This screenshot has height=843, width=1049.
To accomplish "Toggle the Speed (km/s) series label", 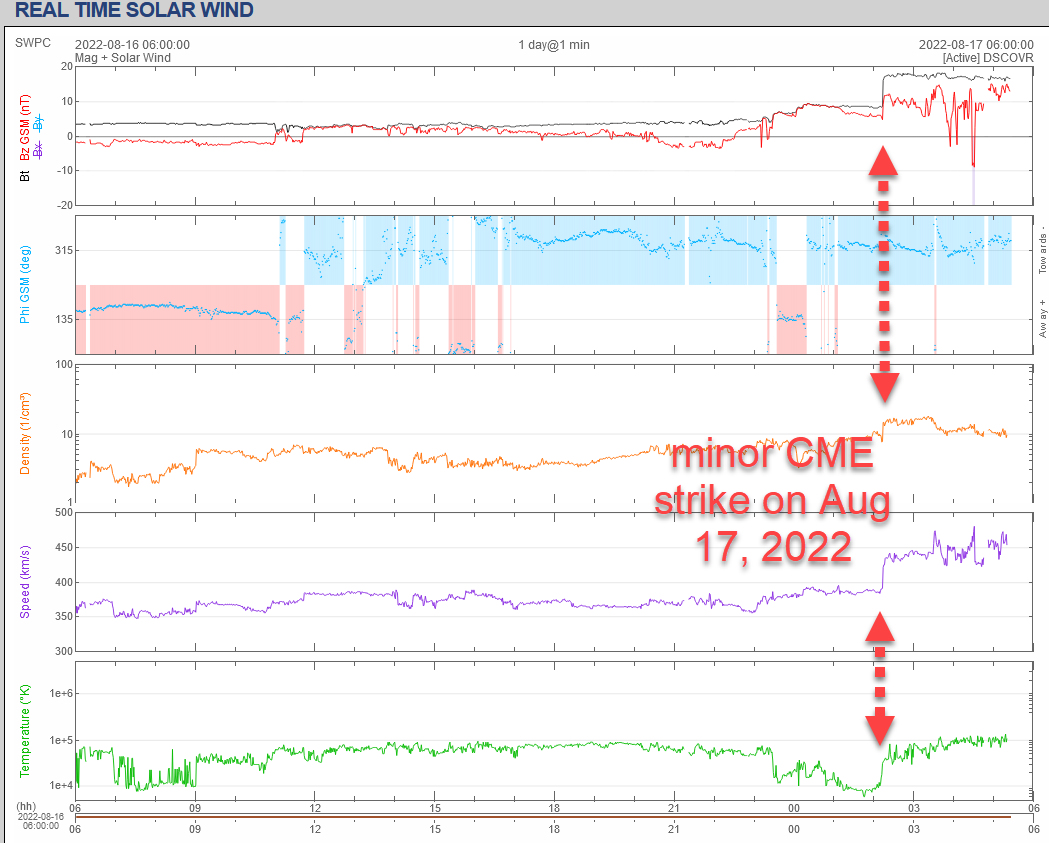I will [x=25, y=582].
